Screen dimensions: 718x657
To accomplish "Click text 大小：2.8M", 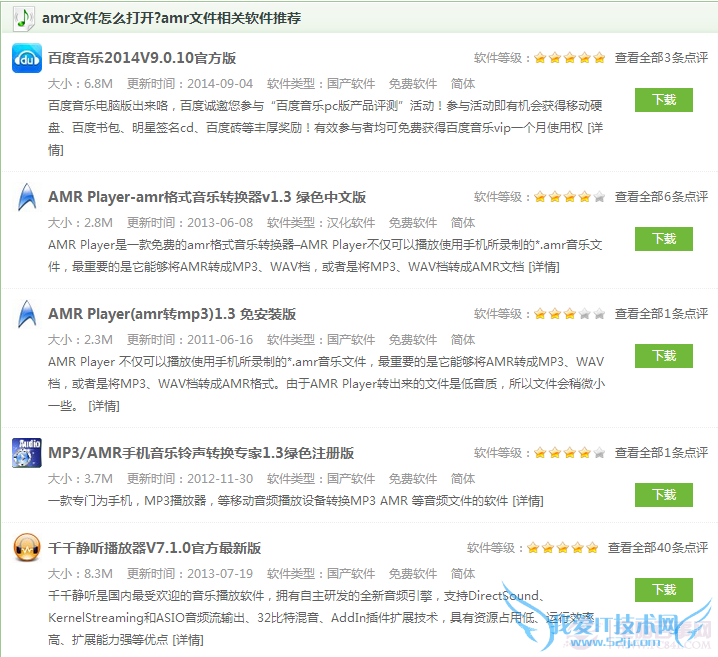I will point(81,223).
